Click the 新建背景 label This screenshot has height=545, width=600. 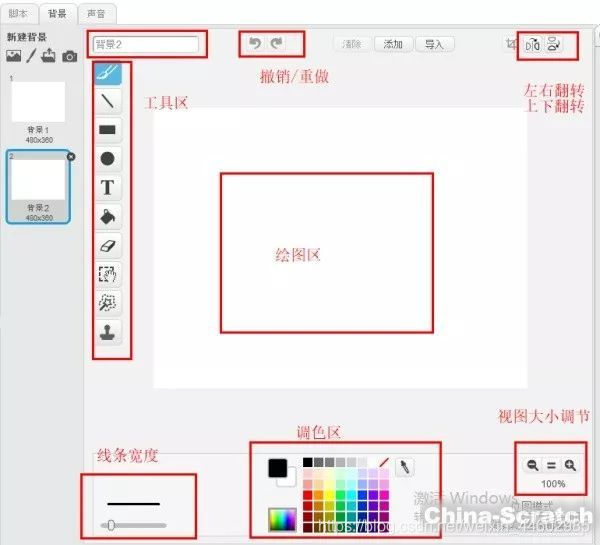27,37
